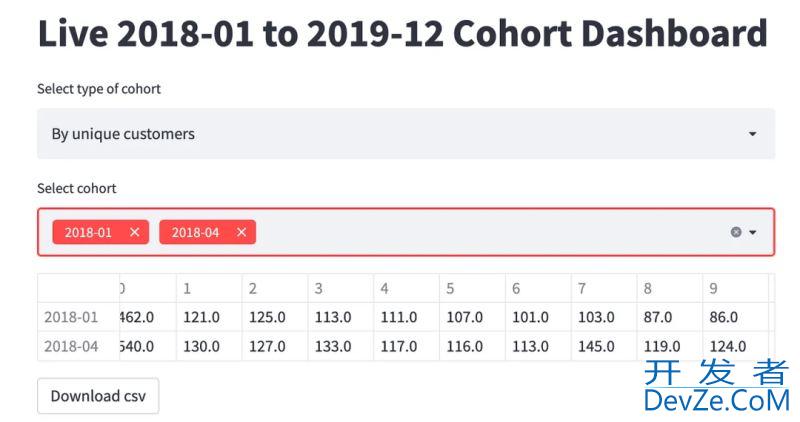Screen dimensions: 800x422
Task: Clear all selected cohorts icon
Action: [736, 232]
